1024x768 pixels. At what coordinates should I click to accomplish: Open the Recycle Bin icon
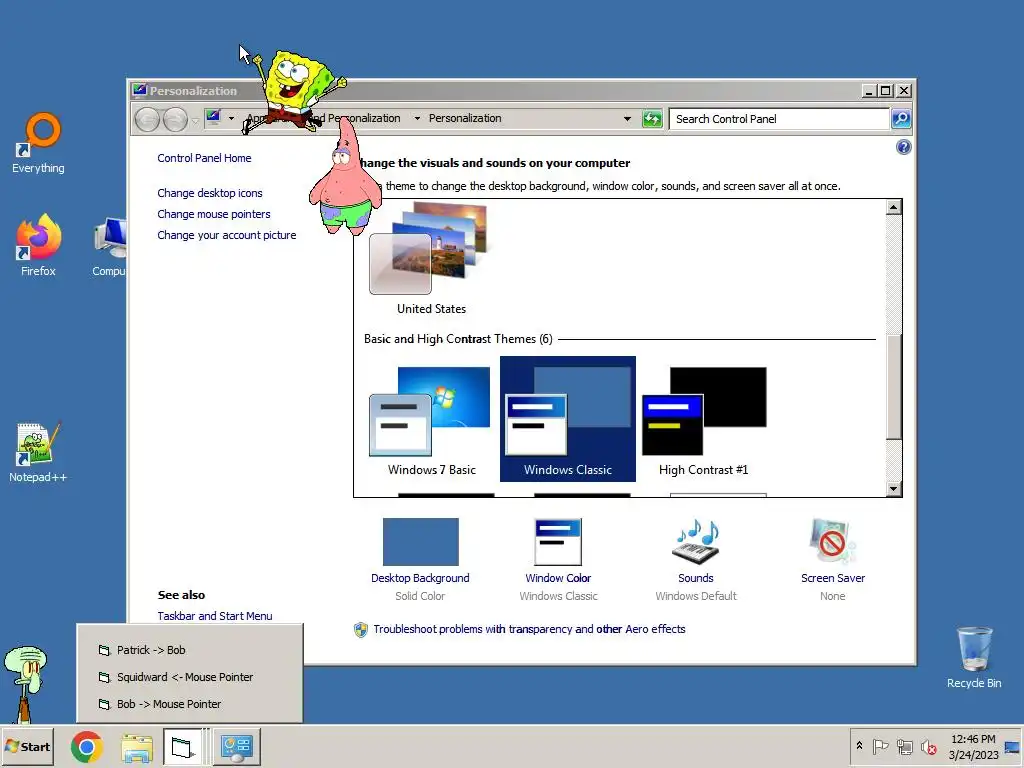tap(974, 657)
